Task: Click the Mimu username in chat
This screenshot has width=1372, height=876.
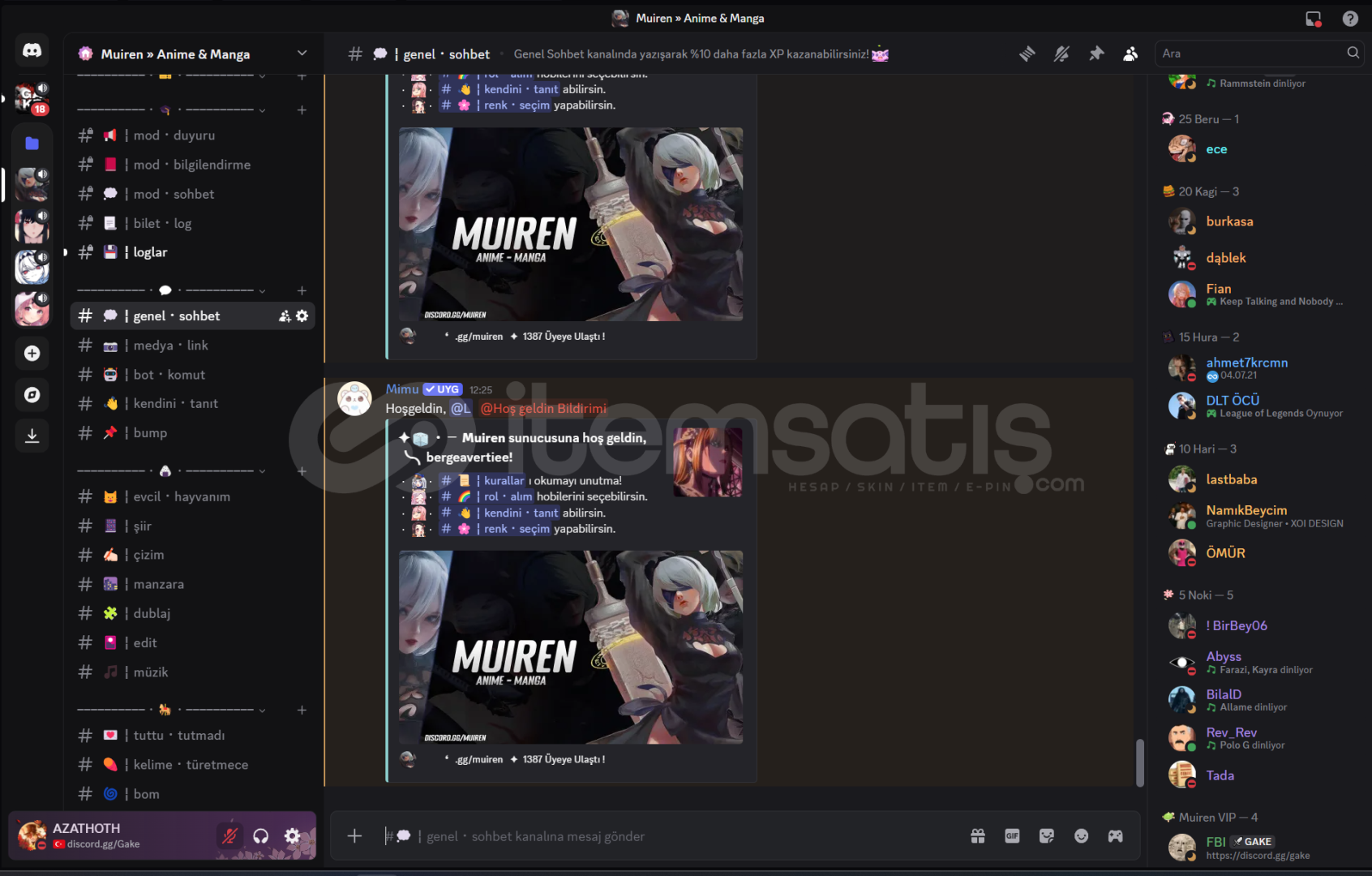Action: click(x=402, y=389)
